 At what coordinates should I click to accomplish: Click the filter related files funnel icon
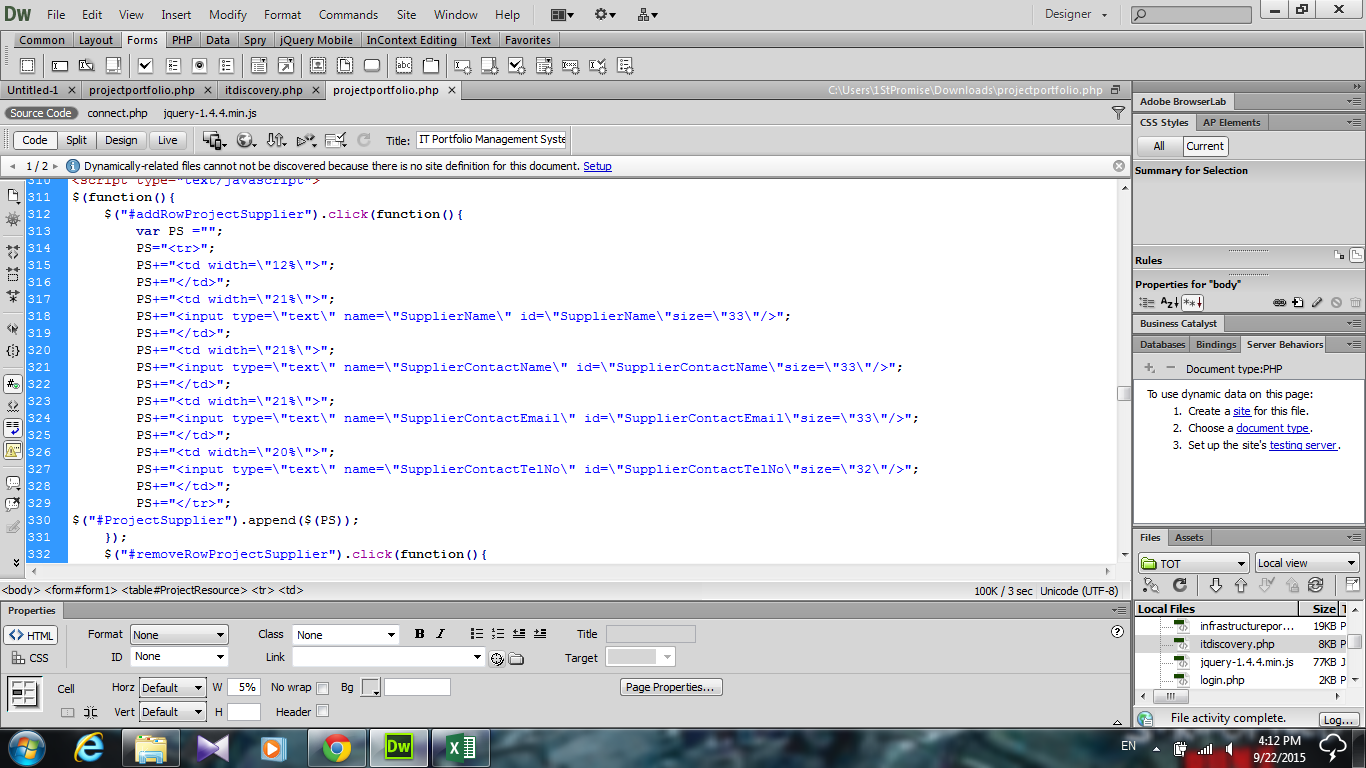point(1118,113)
